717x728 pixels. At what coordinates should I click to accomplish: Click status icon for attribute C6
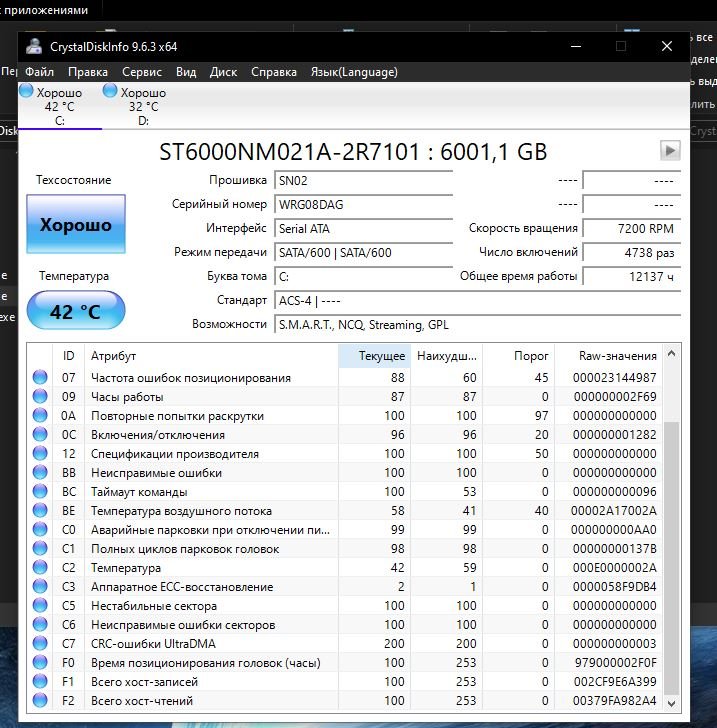(40, 624)
